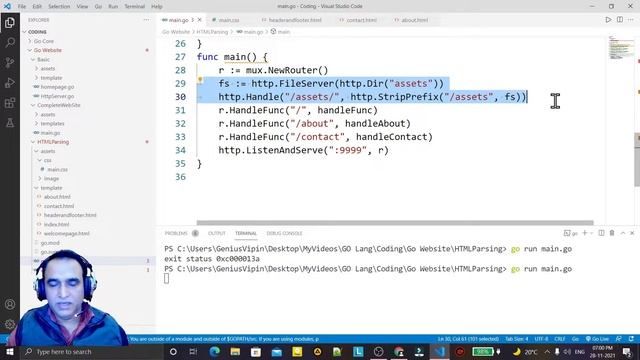Click the Tab Size: 4 status item
640x360 pixels.
coord(516,339)
